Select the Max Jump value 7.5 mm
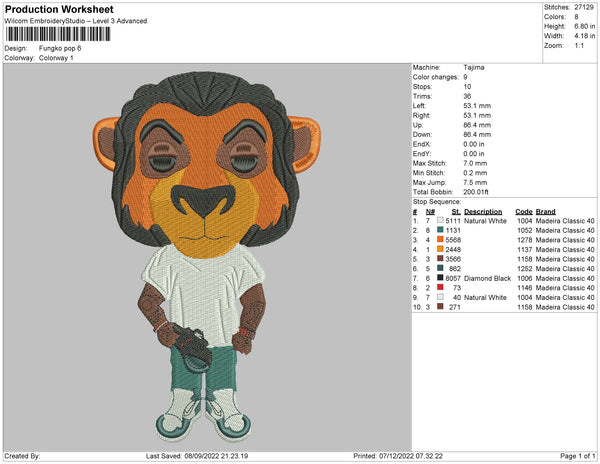The width and height of the screenshot is (600, 464). (475, 182)
